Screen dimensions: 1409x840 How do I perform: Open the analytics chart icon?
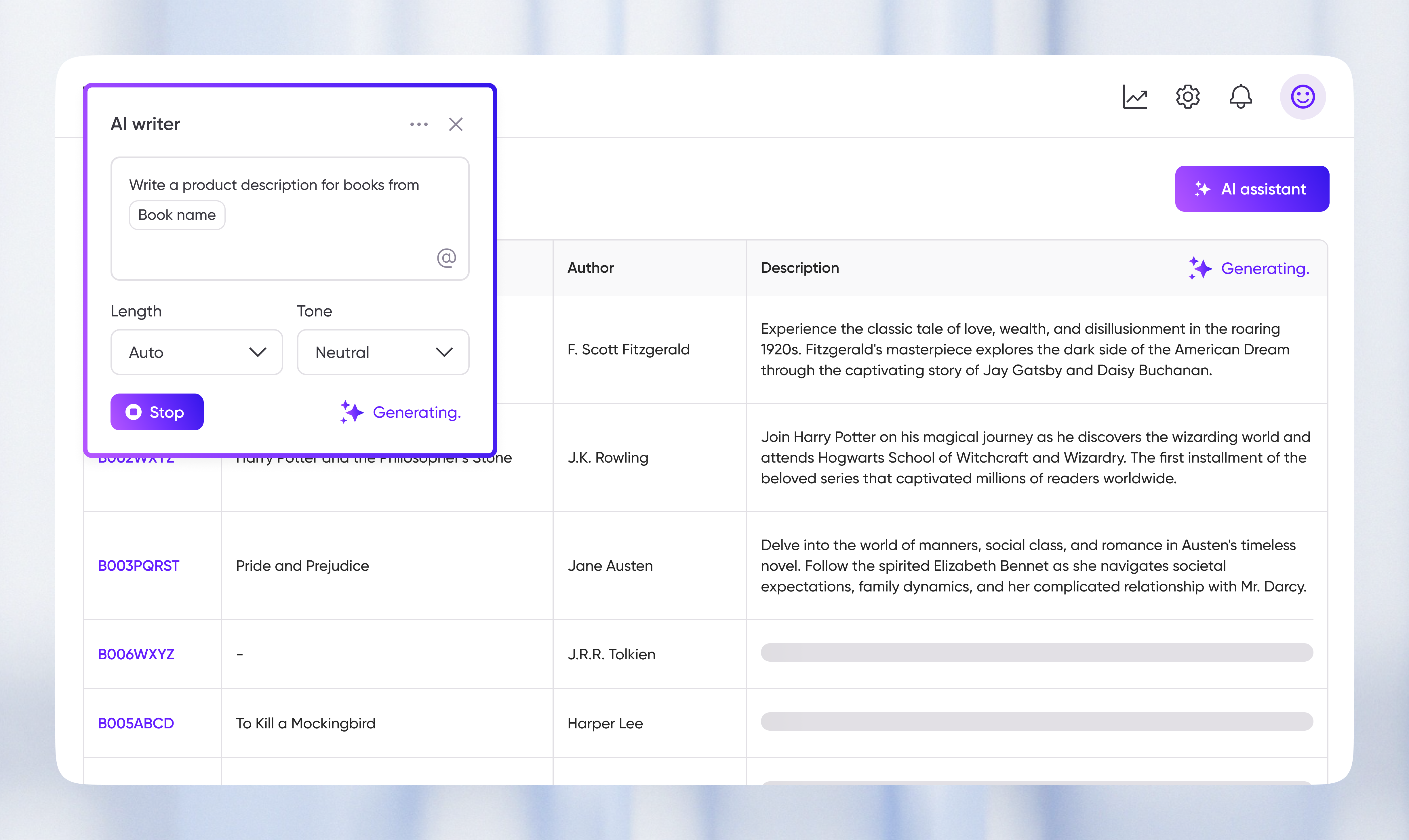(x=1134, y=97)
